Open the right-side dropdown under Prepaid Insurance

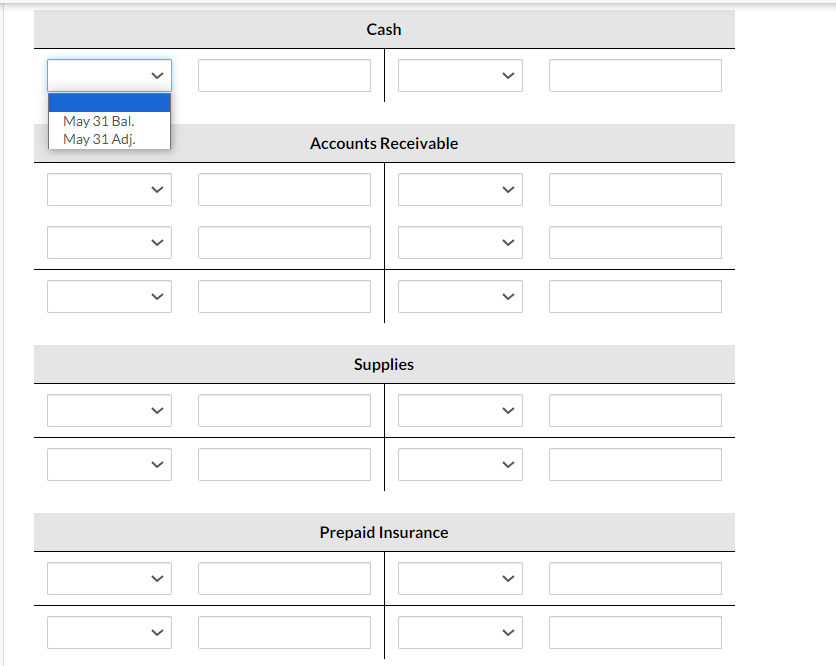click(x=460, y=578)
